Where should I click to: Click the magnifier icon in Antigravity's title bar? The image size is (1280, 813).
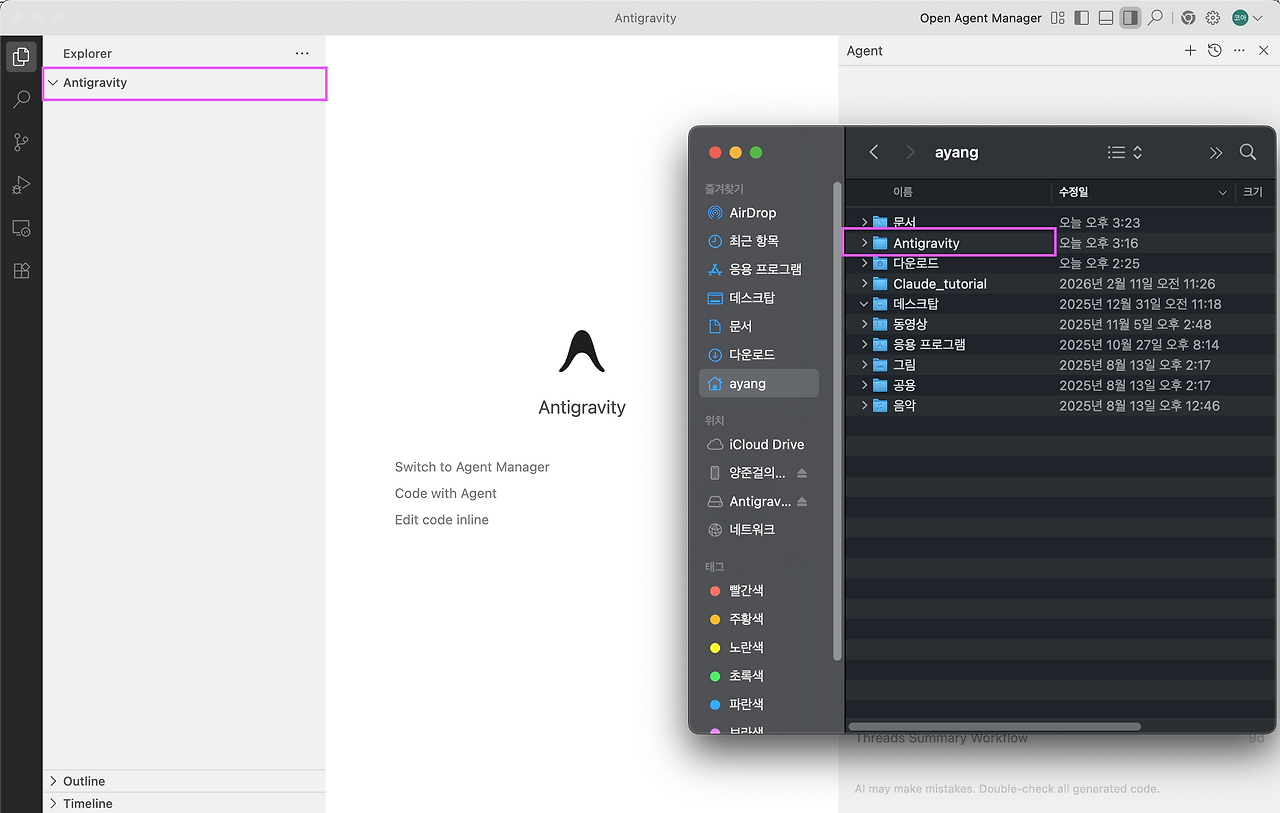[x=1155, y=18]
